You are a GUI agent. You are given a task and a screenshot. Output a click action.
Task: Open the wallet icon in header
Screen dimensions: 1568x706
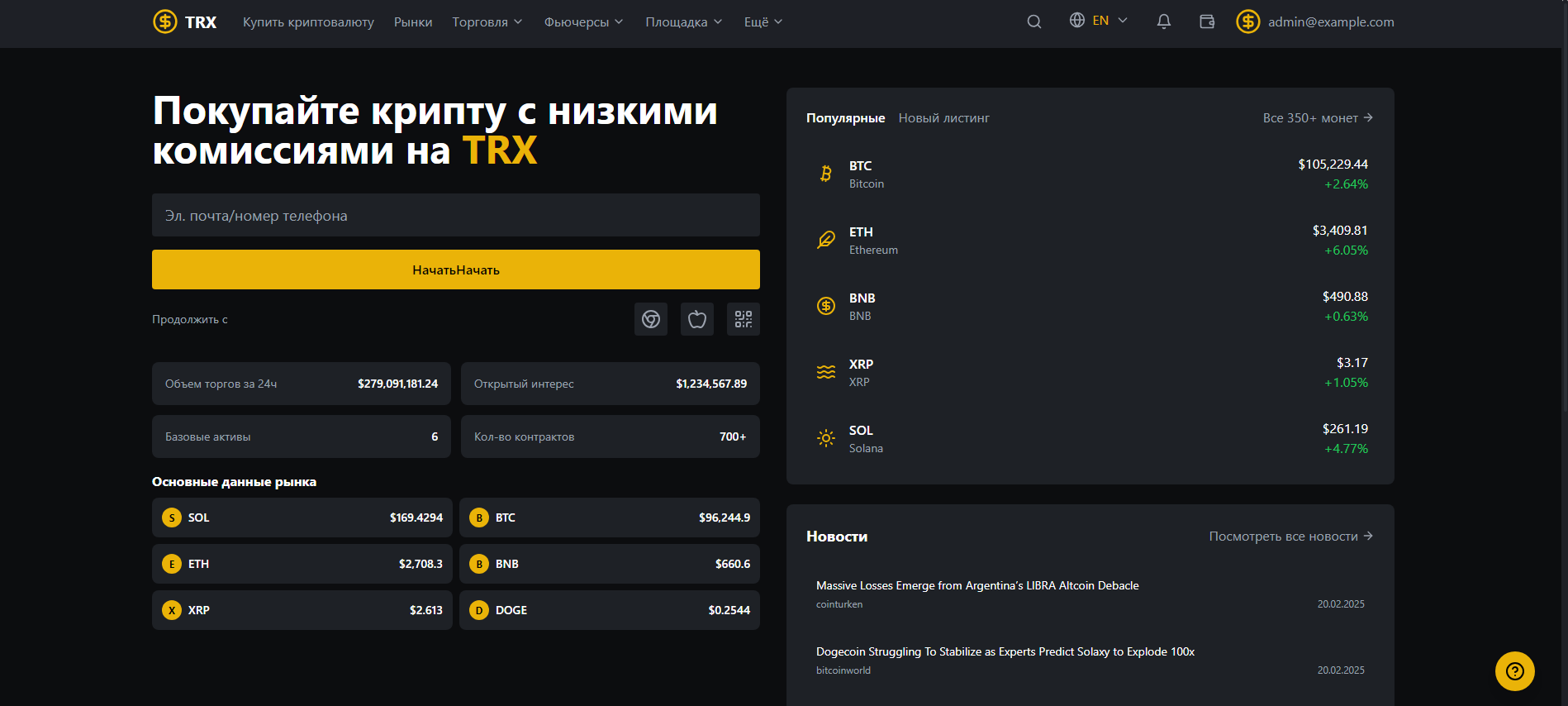coord(1207,21)
